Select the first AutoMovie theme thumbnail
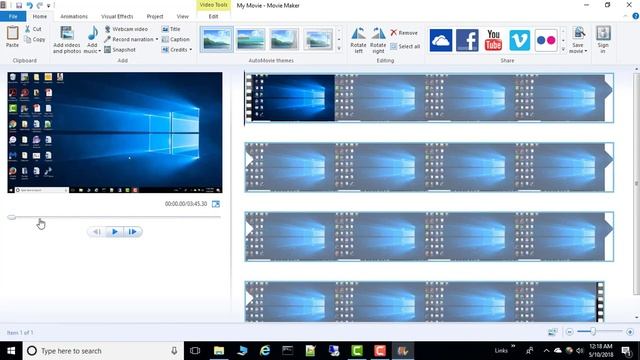This screenshot has width=640, height=360. click(x=216, y=40)
